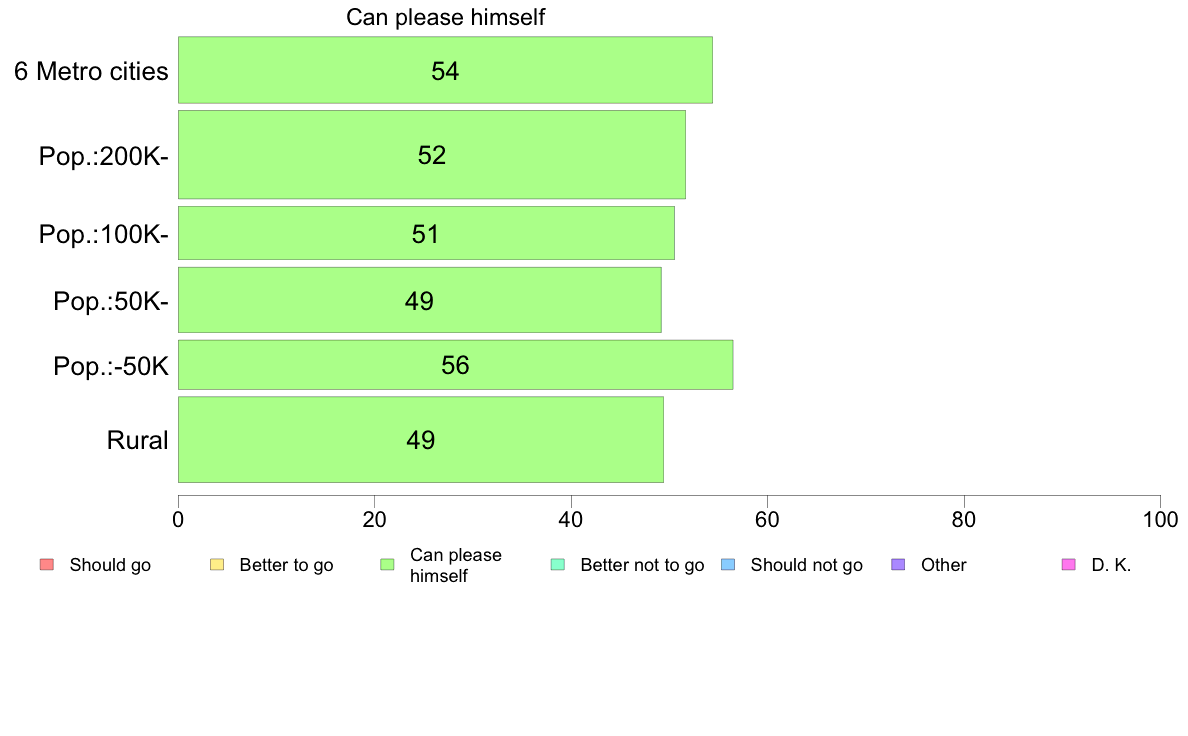
Task: Select the green Can please himself swatch
Action: (x=387, y=565)
